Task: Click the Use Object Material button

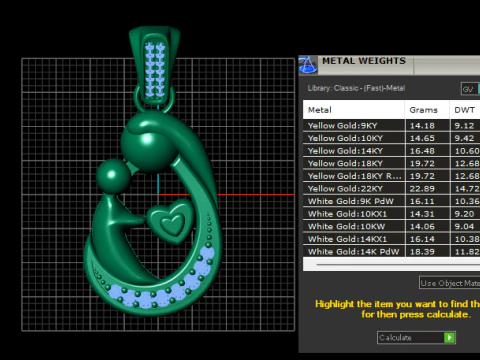Action: [450, 283]
